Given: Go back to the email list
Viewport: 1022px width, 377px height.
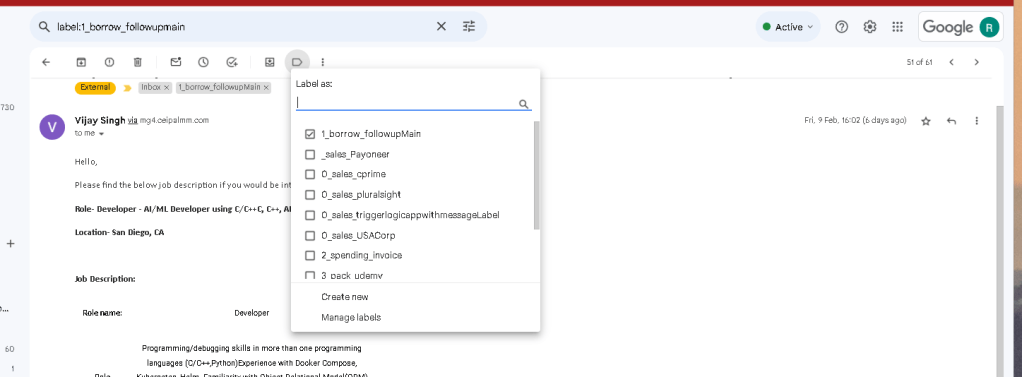Looking at the screenshot, I should tap(46, 62).
